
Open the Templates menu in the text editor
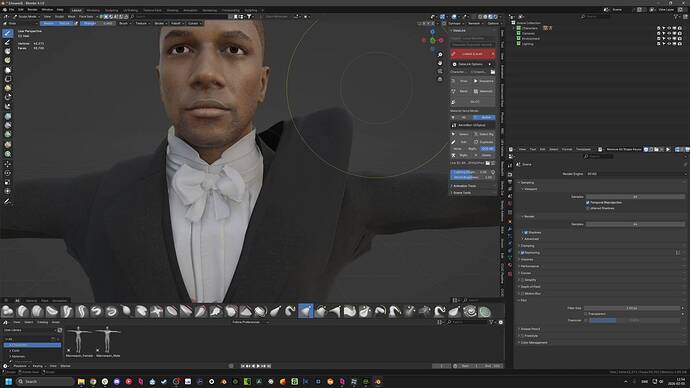[x=584, y=150]
